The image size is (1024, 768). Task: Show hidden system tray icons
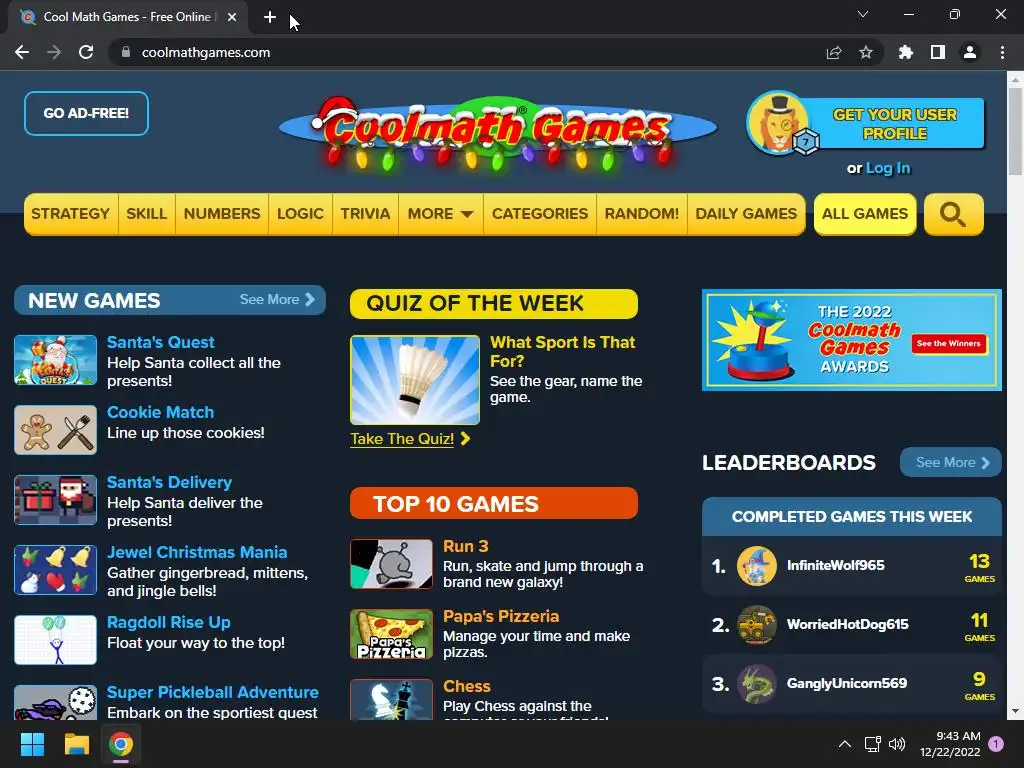pos(844,744)
